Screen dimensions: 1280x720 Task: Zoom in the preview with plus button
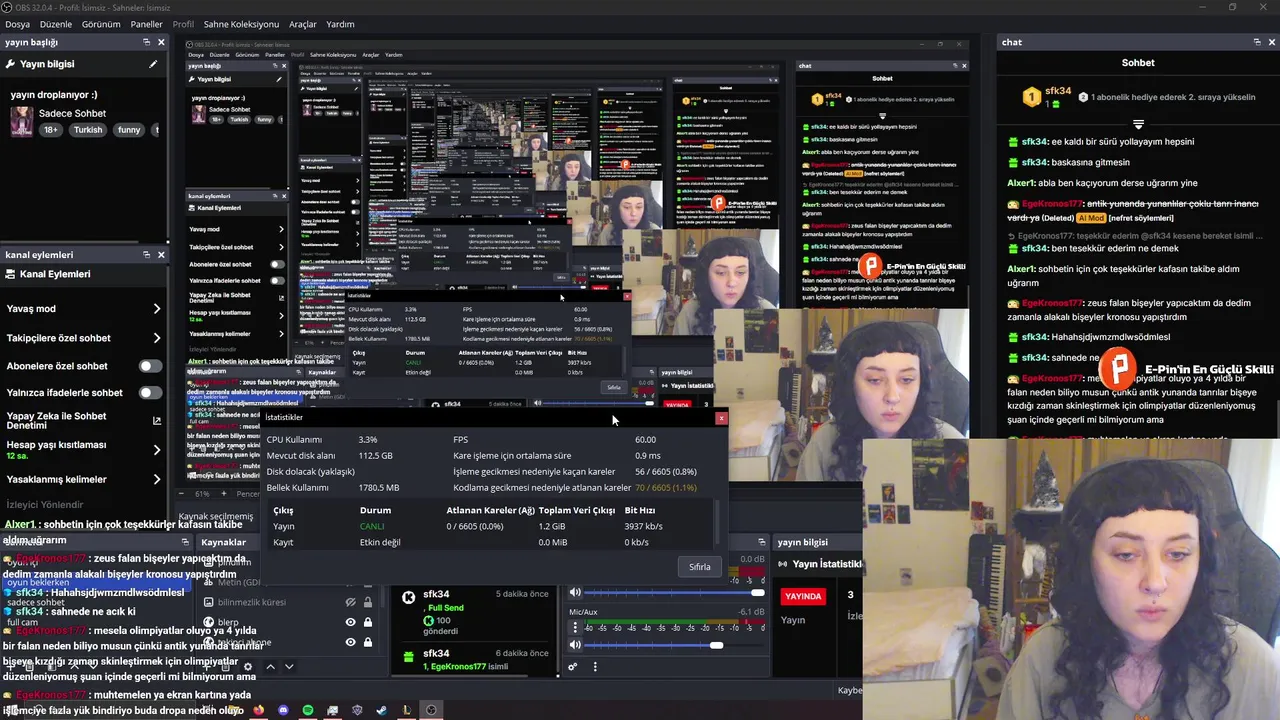(x=224, y=494)
